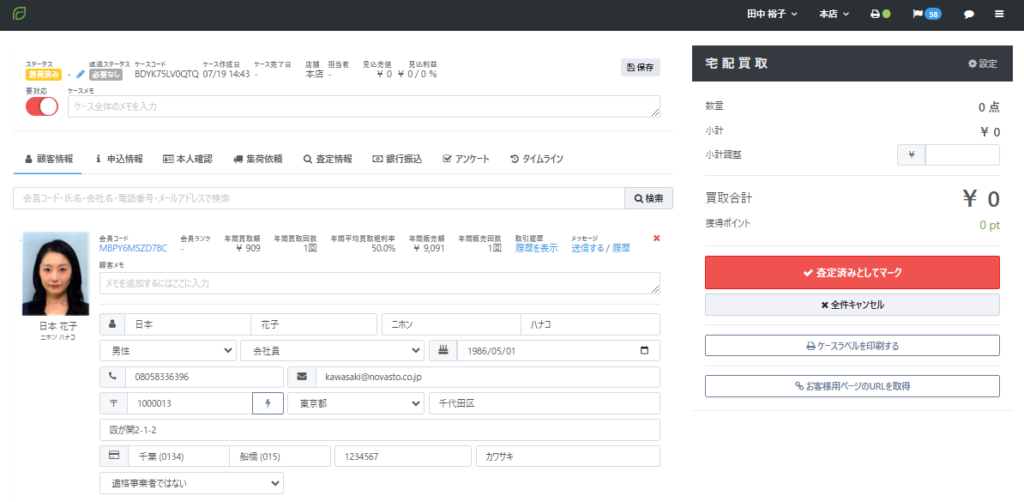Click the case code BDYK75LV0QTQ

pyautogui.click(x=167, y=74)
